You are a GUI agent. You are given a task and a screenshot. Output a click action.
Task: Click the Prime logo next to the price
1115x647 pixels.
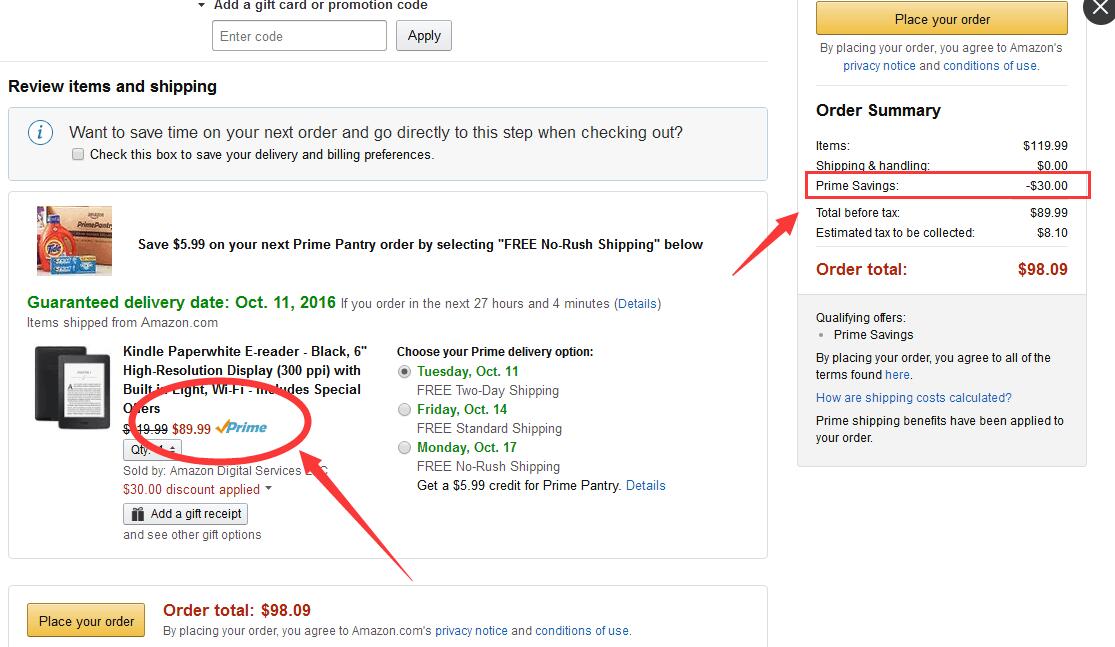tap(241, 428)
